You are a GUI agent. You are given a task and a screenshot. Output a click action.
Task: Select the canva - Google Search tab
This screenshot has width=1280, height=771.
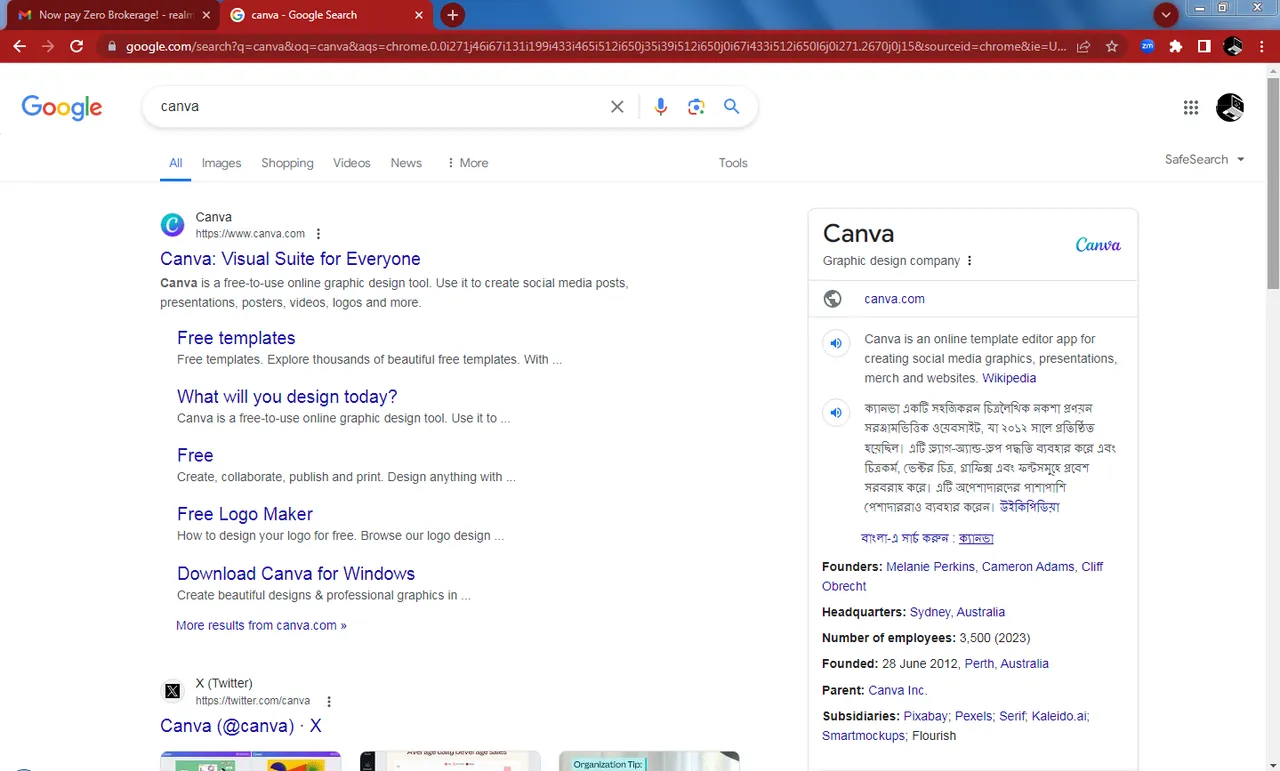pos(327,15)
